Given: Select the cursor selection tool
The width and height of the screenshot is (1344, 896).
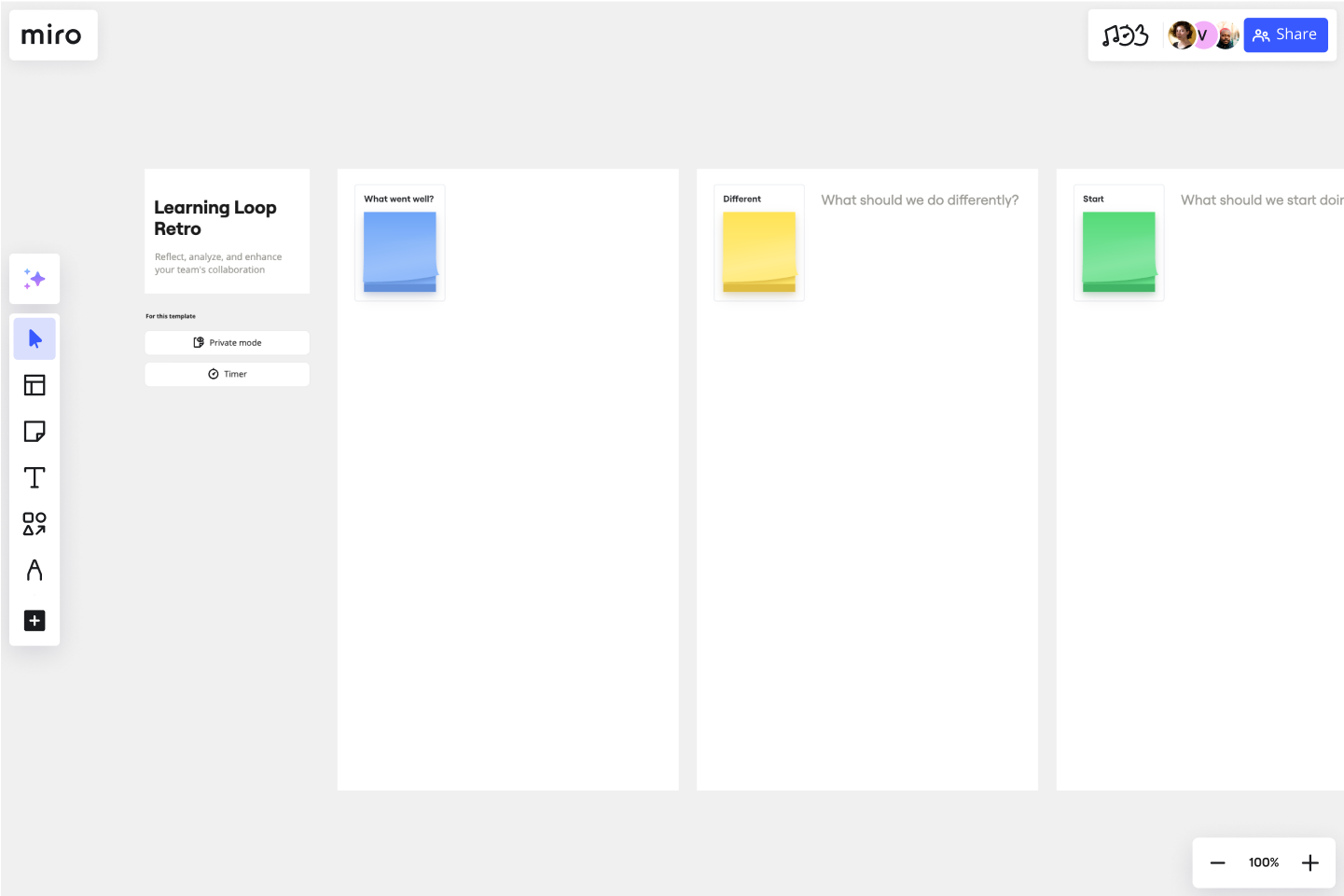Looking at the screenshot, I should click(x=35, y=338).
